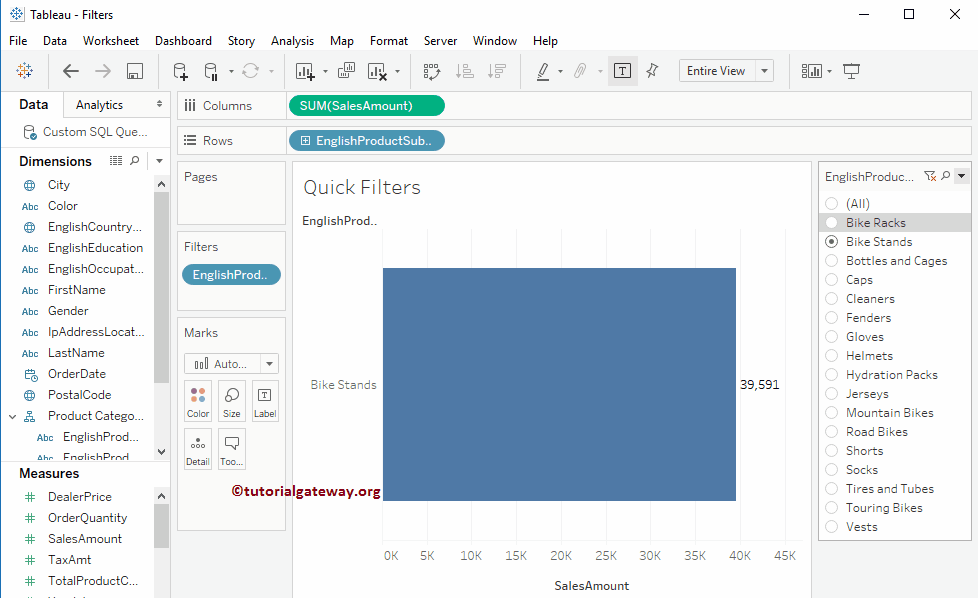This screenshot has height=598, width=978.
Task: Click the Tooltip mark icon
Action: pos(231,448)
